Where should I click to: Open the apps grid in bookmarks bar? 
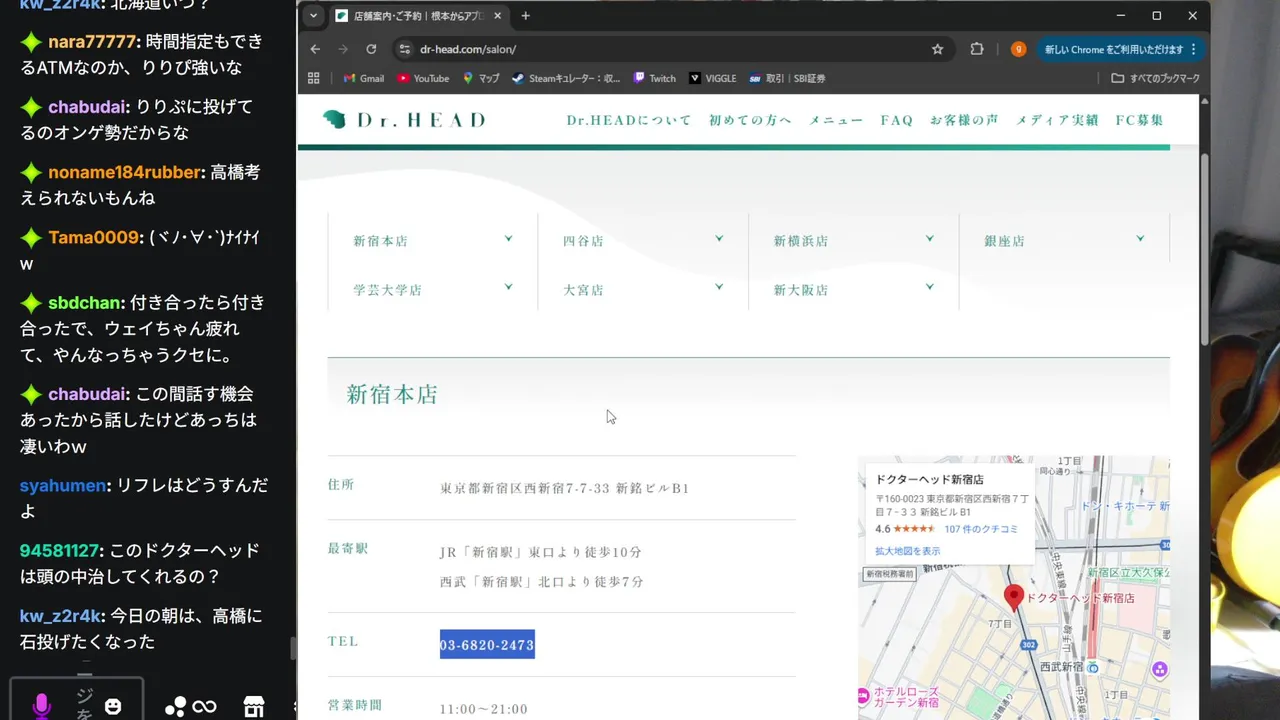point(313,78)
